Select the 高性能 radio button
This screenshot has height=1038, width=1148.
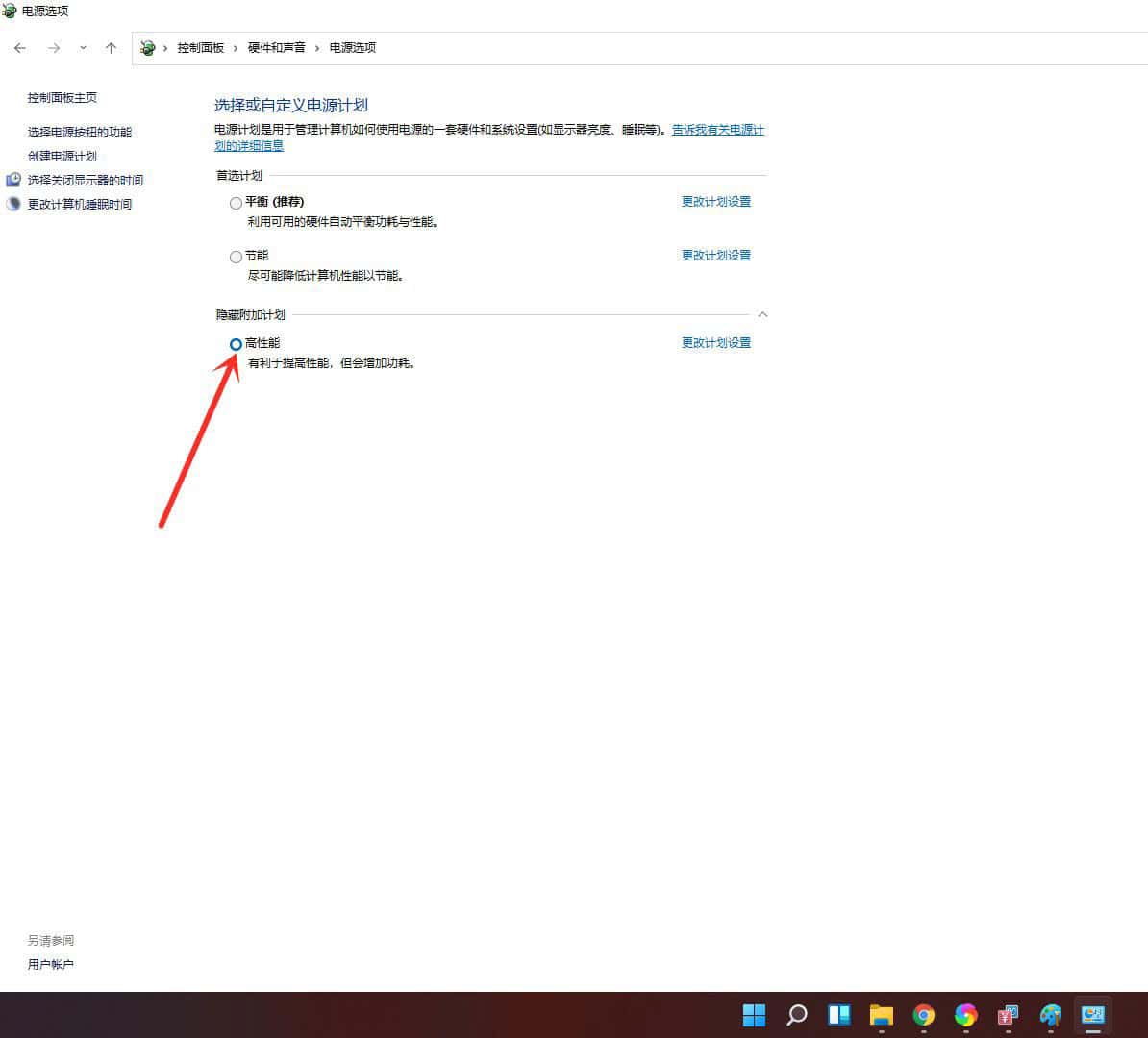pyautogui.click(x=236, y=344)
